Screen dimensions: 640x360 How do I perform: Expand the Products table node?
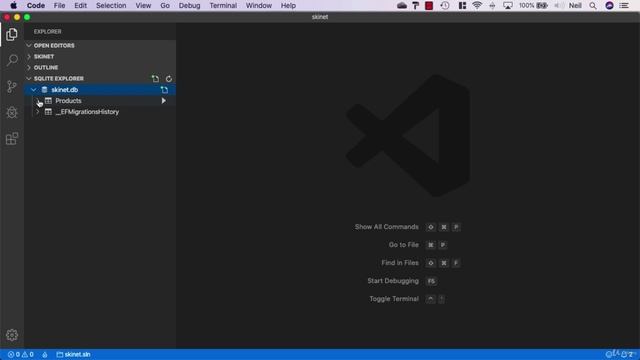38,101
